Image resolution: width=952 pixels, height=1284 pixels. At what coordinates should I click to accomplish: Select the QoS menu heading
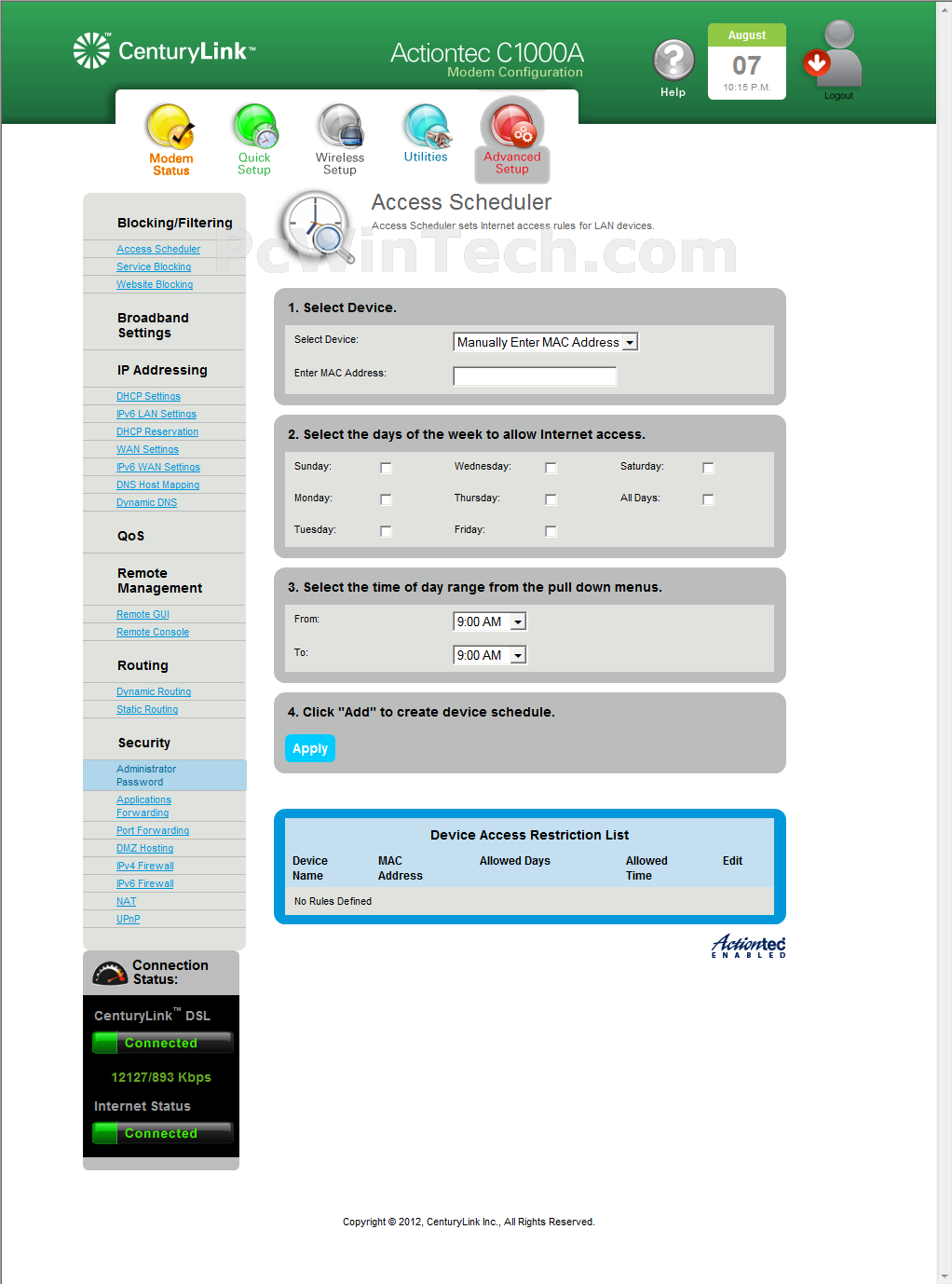130,536
